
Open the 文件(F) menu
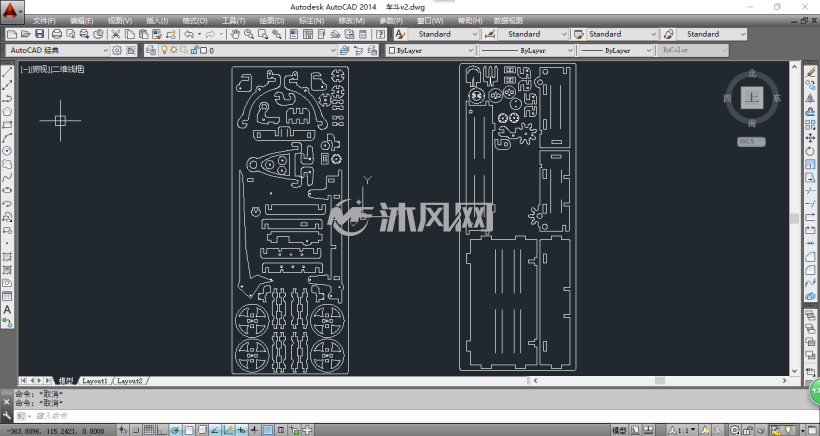(44, 21)
